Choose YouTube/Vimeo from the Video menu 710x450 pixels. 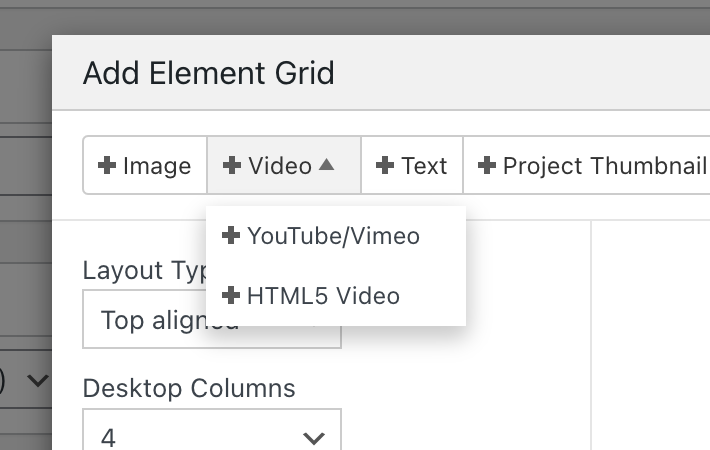333,236
